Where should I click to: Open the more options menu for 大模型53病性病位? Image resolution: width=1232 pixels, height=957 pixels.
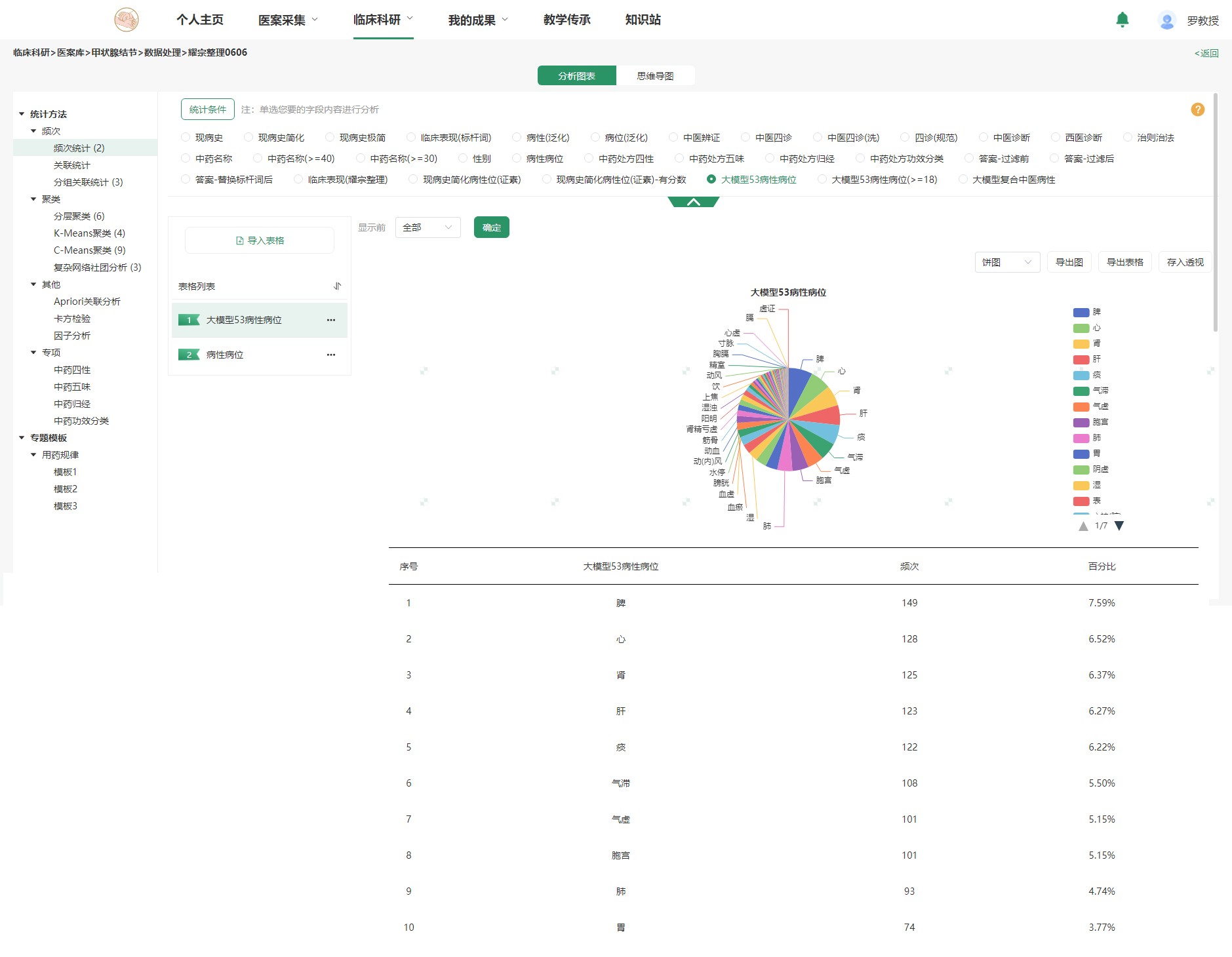pyautogui.click(x=331, y=321)
